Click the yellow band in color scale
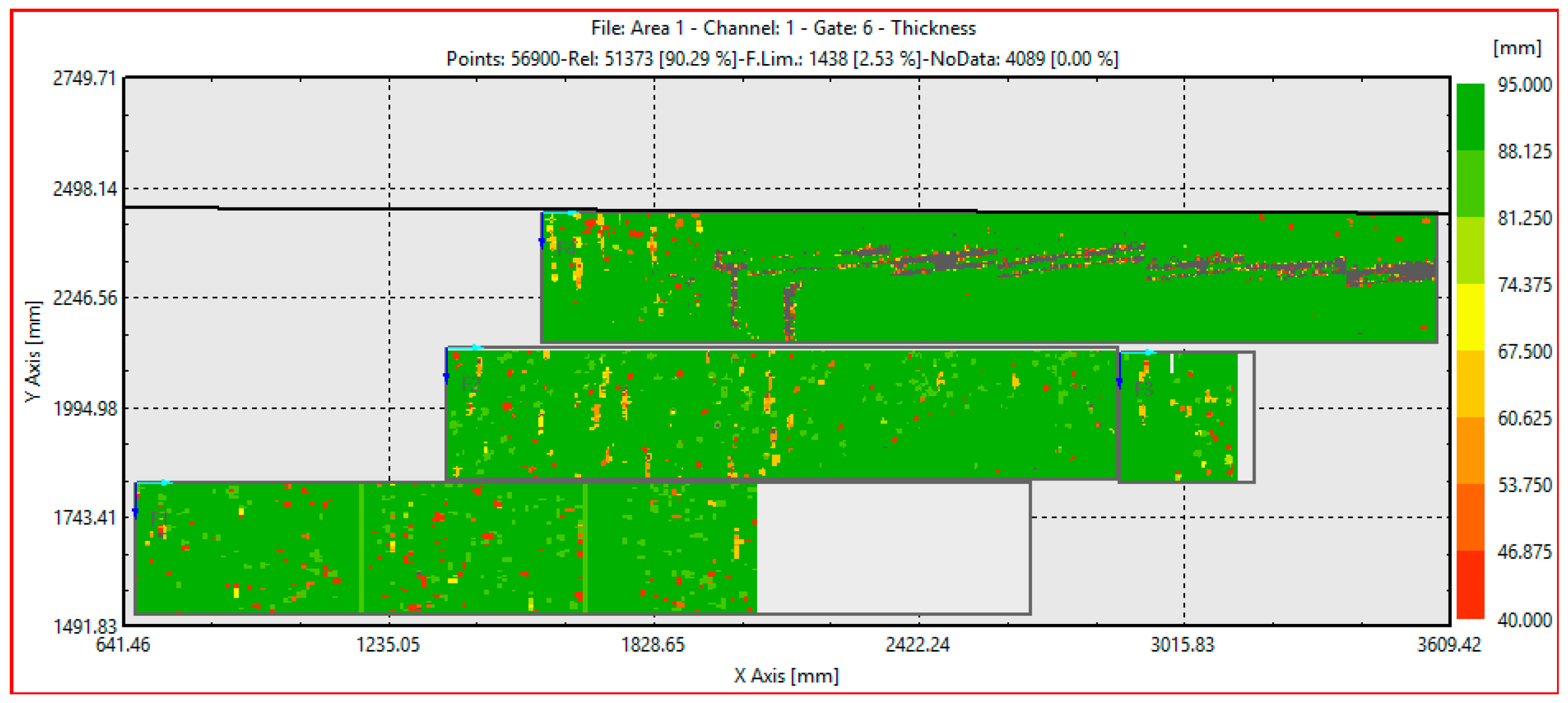The image size is (1568, 703). (1470, 317)
